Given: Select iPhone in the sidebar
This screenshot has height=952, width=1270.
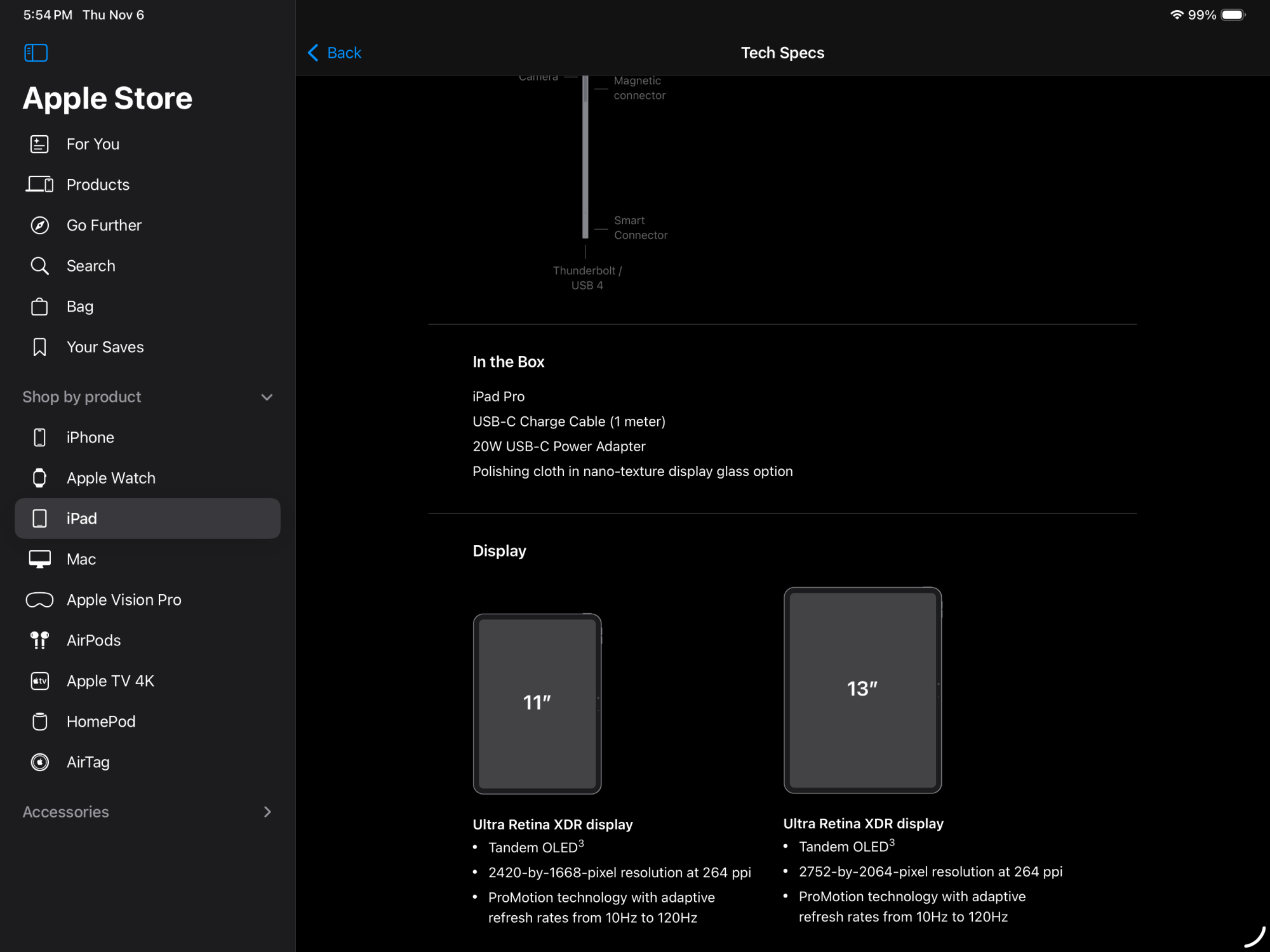Looking at the screenshot, I should 90,437.
